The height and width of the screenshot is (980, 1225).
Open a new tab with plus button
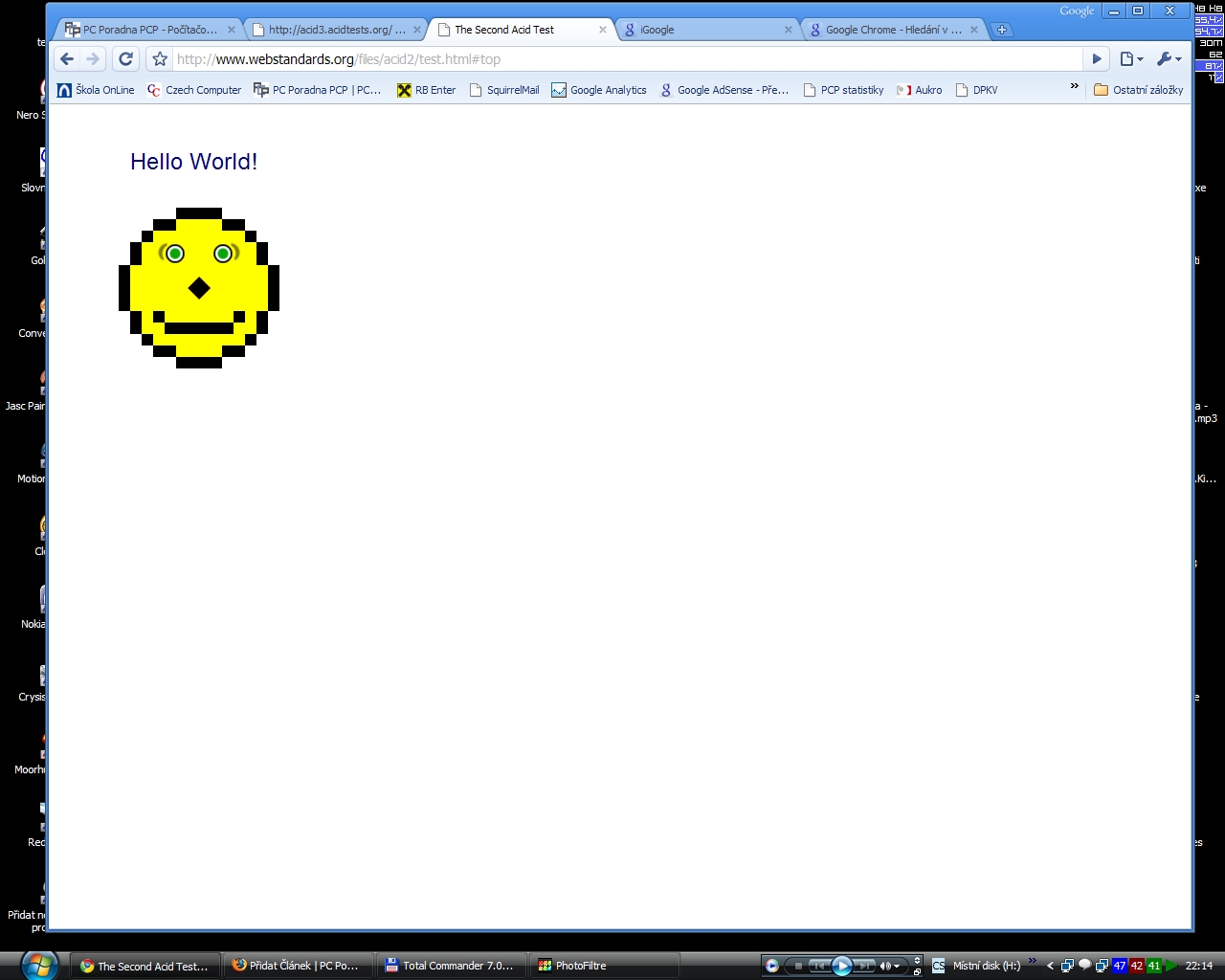point(1002,30)
